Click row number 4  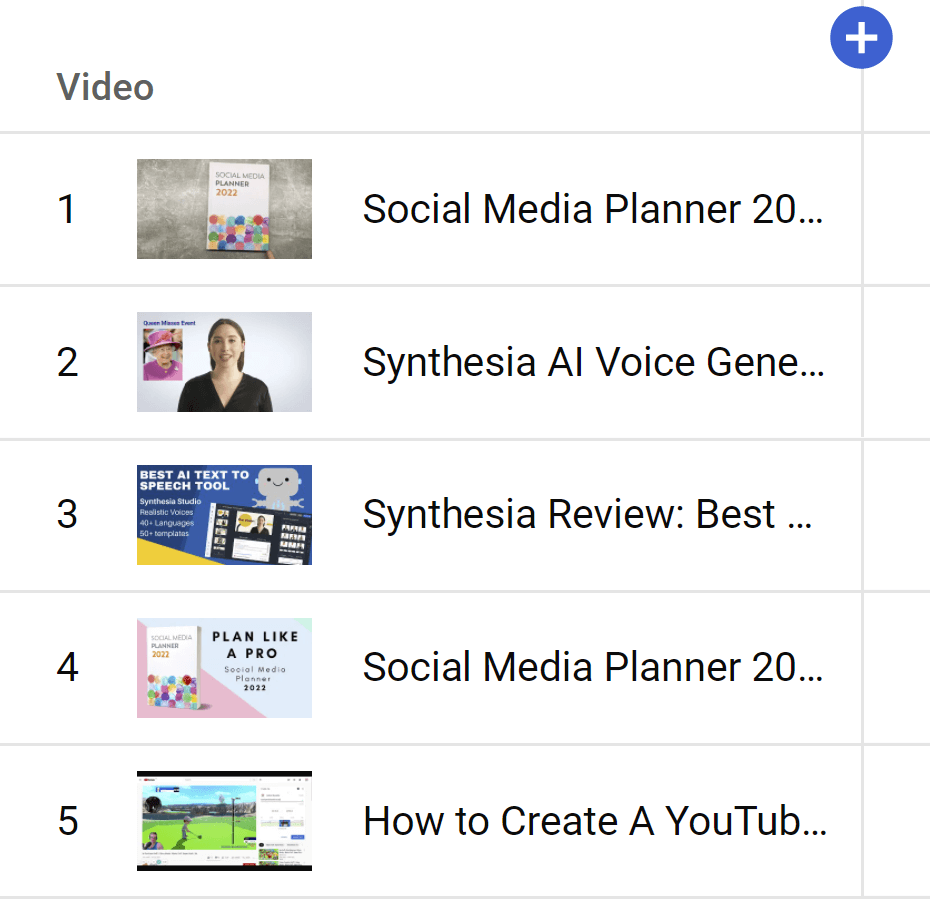[x=66, y=667]
